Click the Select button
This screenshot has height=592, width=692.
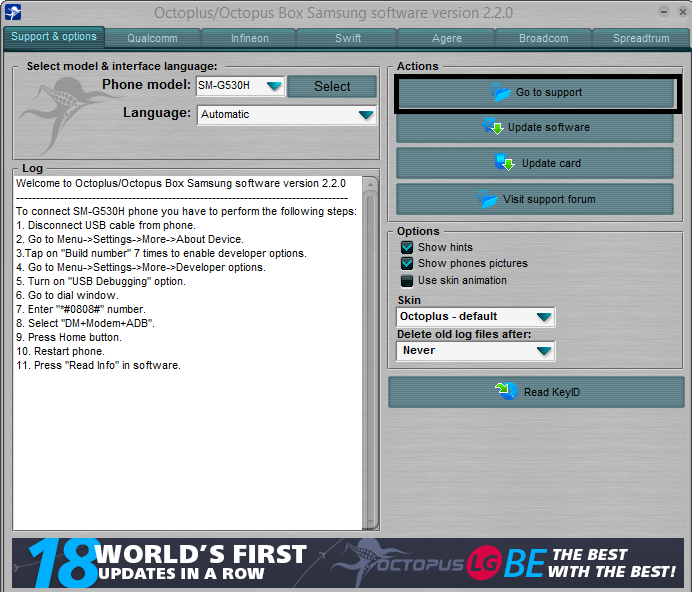click(x=332, y=86)
